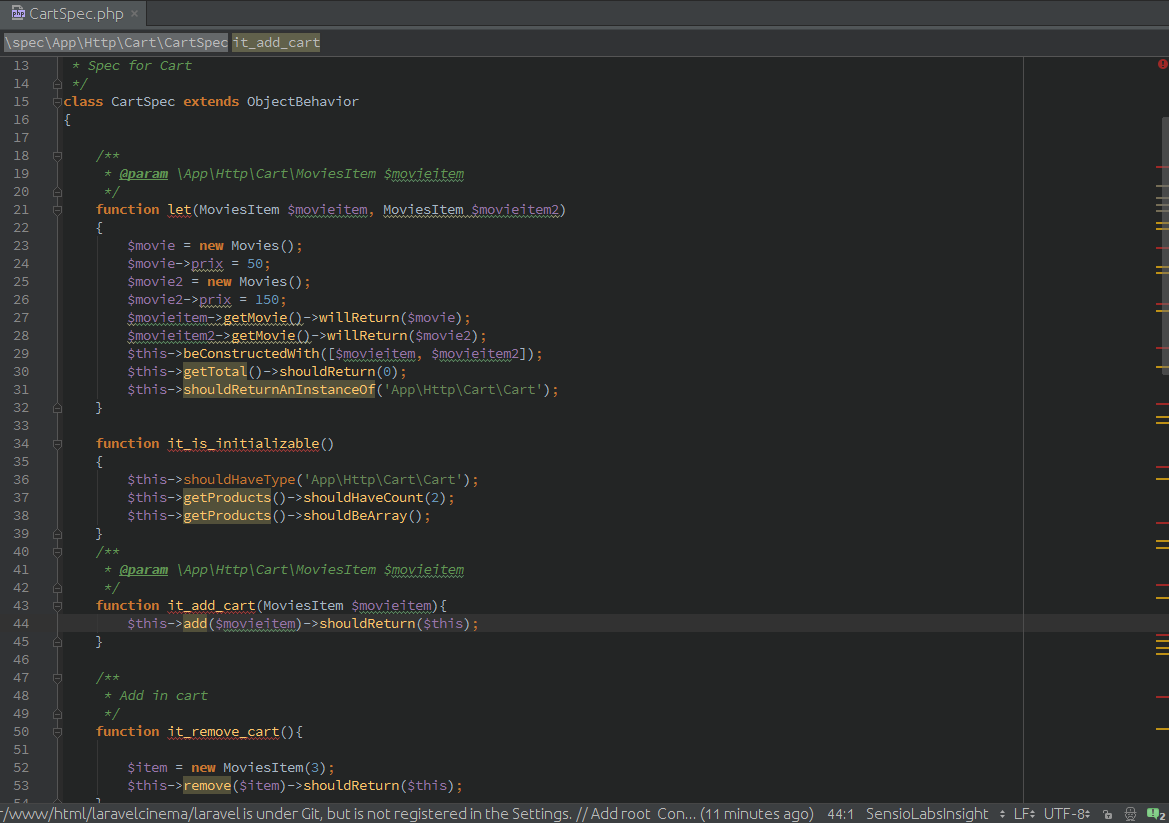Click the it_add_cart breadcrumb
This screenshot has height=823, width=1169.
point(276,42)
